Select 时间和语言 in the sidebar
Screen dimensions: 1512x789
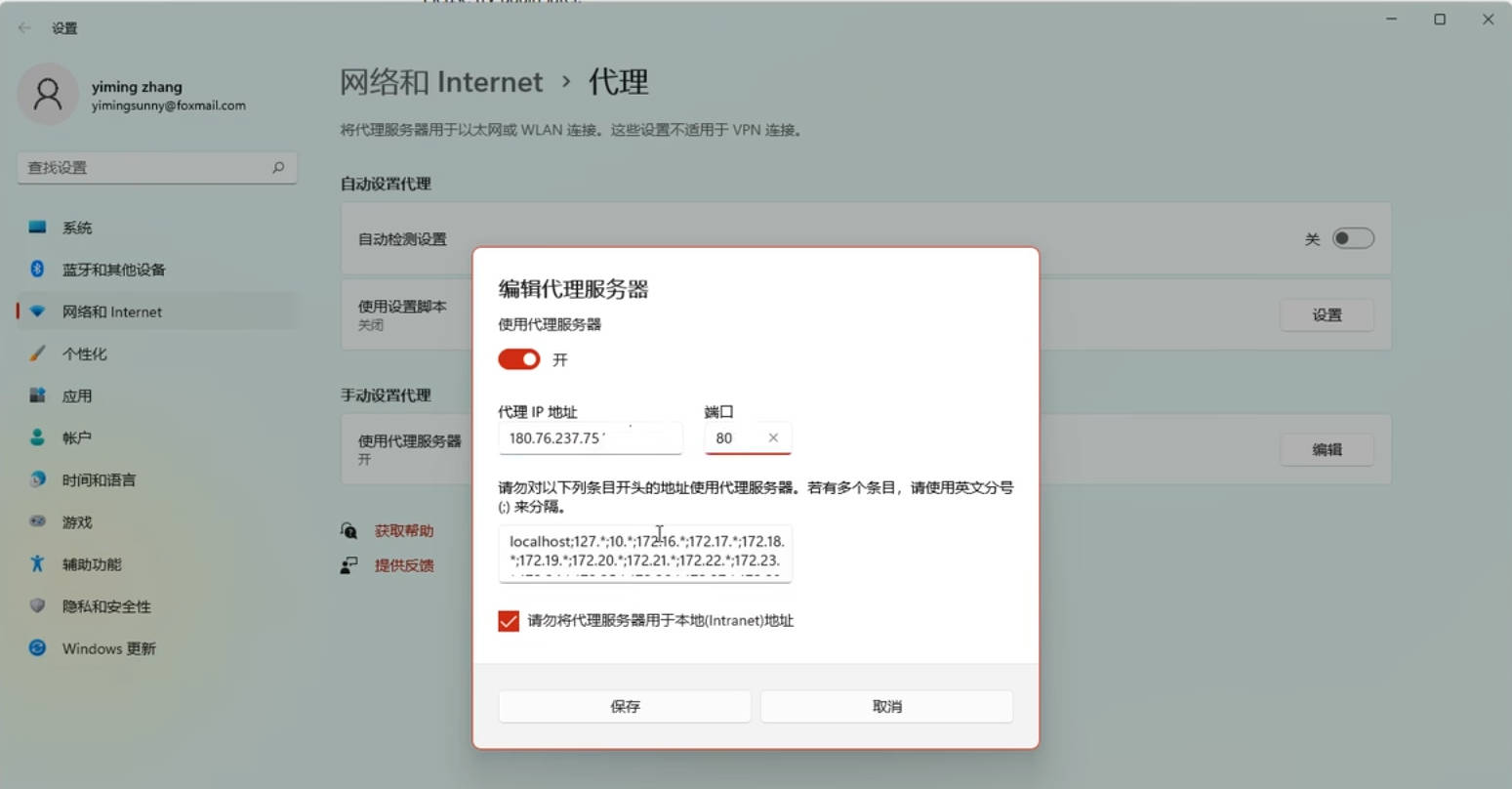[x=99, y=480]
